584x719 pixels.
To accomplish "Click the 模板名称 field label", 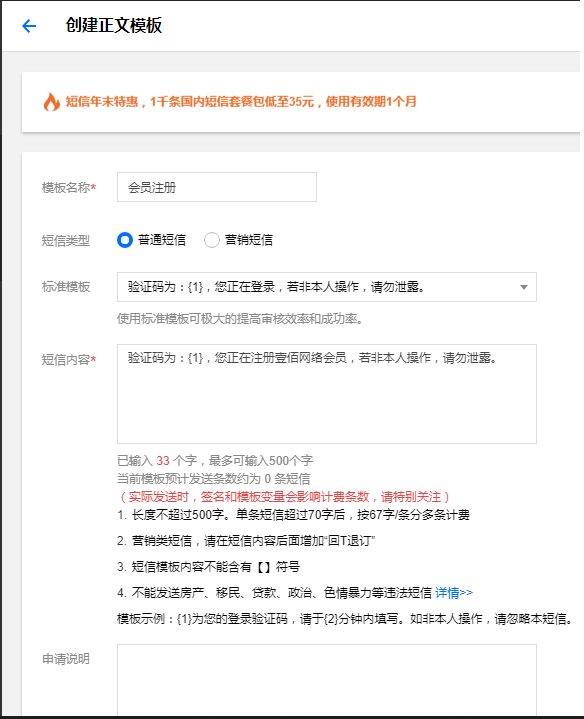I will click(69, 188).
